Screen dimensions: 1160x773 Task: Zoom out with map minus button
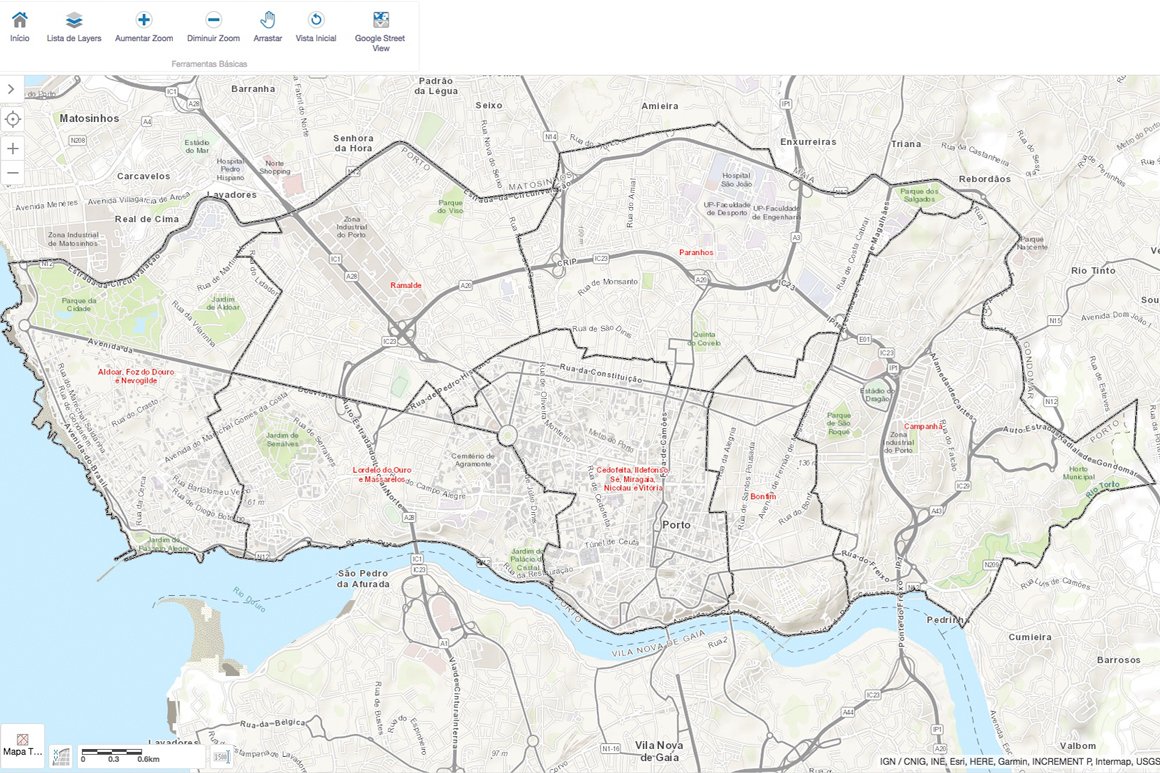pos(13,173)
